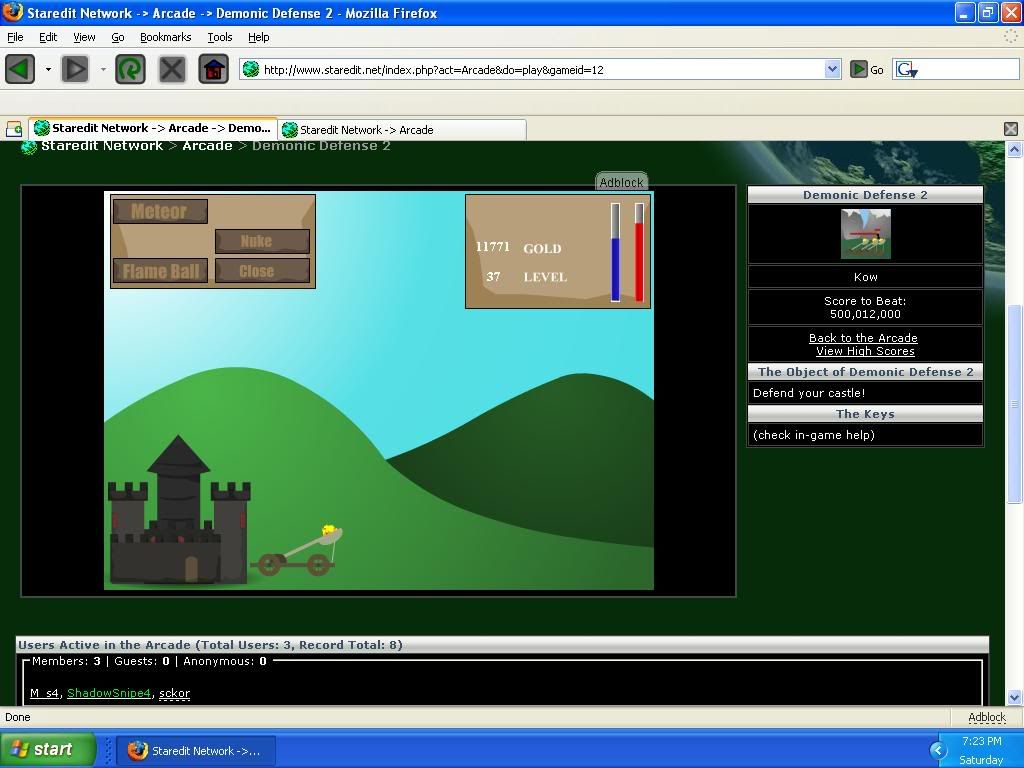Click the Adblock tab above the game

coord(622,182)
